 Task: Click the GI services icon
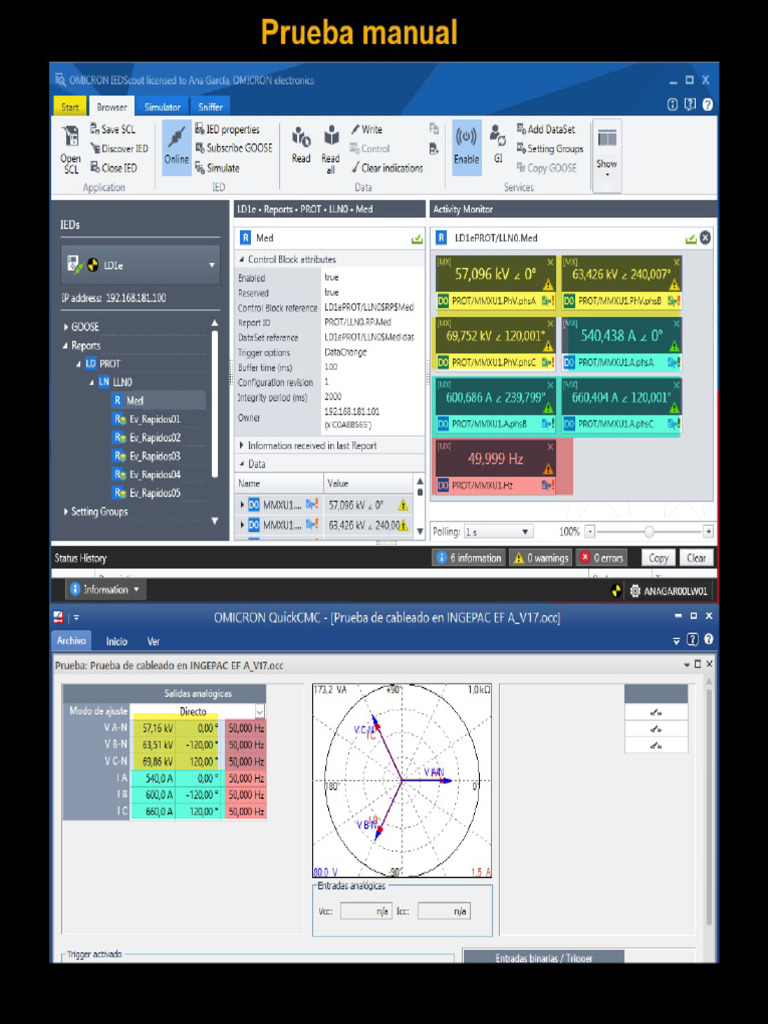click(x=498, y=145)
